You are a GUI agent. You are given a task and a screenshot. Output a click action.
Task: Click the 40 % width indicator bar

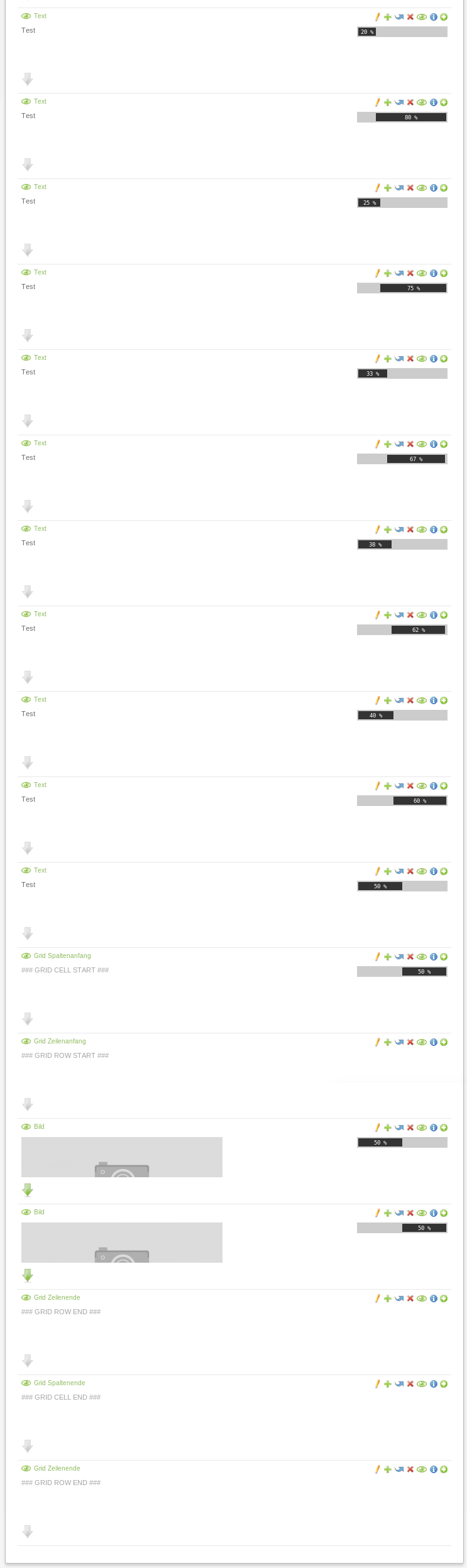click(x=402, y=715)
